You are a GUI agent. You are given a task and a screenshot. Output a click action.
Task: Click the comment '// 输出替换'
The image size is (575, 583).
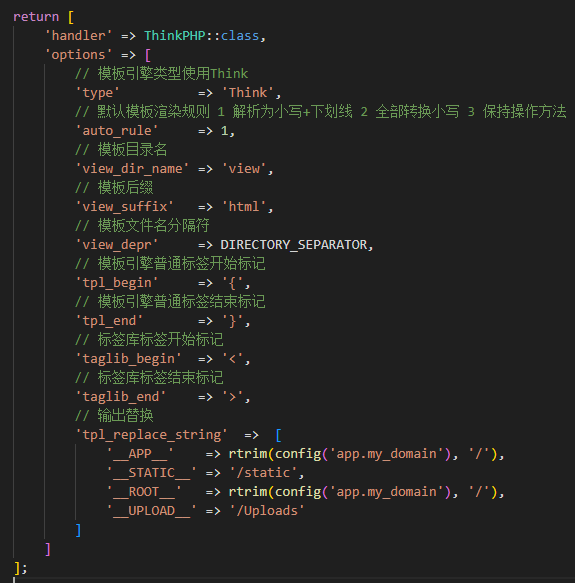(114, 416)
